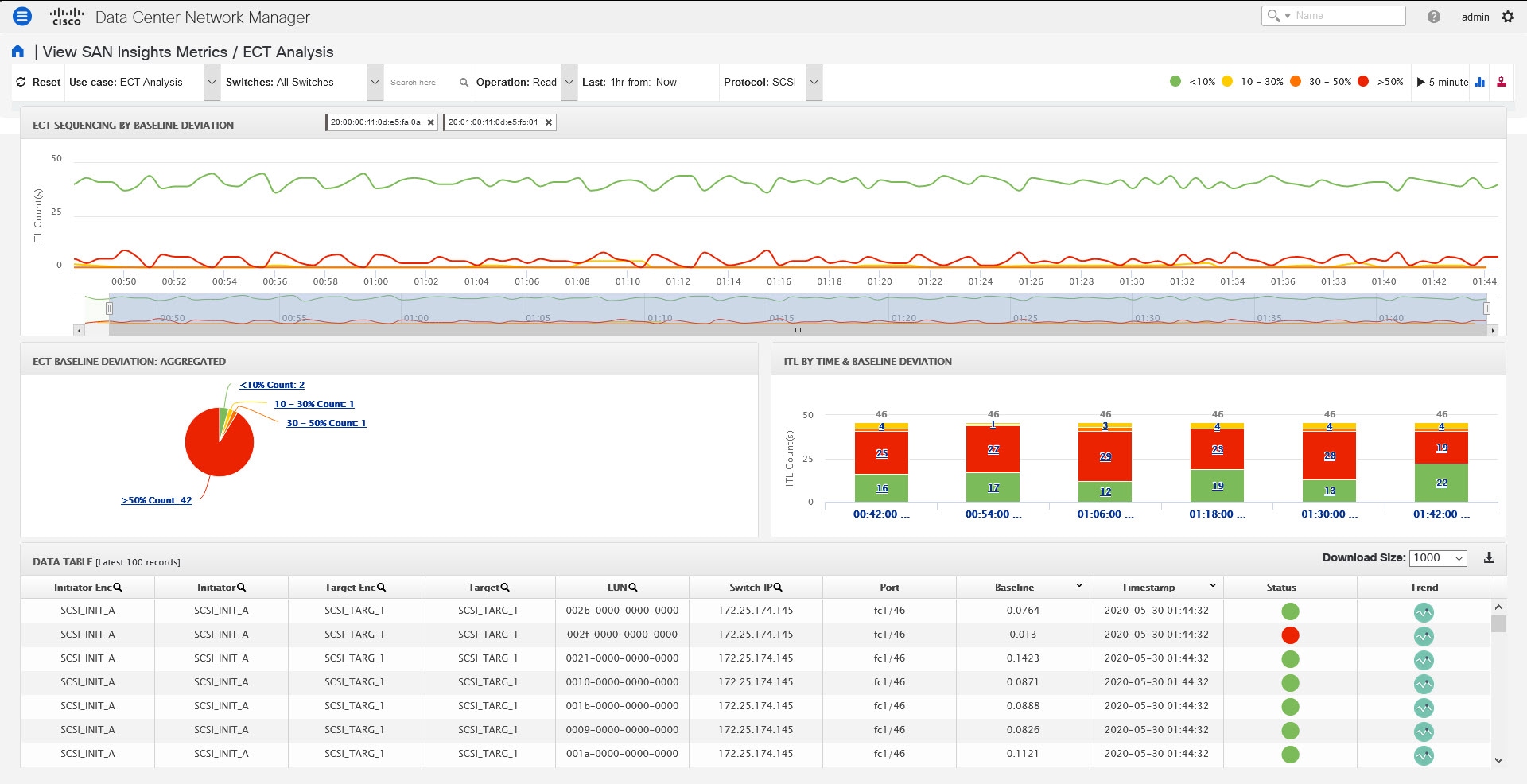
Task: Sort by the Baseline column header
Action: point(1014,588)
